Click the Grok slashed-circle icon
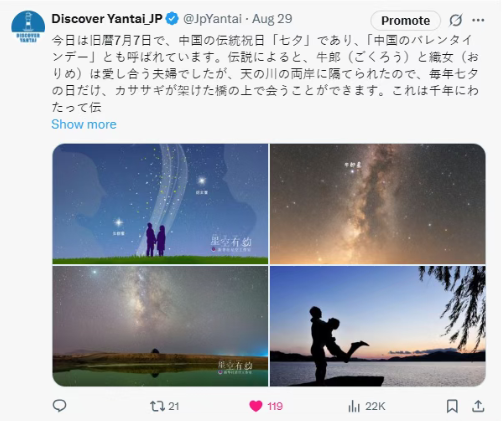 pos(455,20)
